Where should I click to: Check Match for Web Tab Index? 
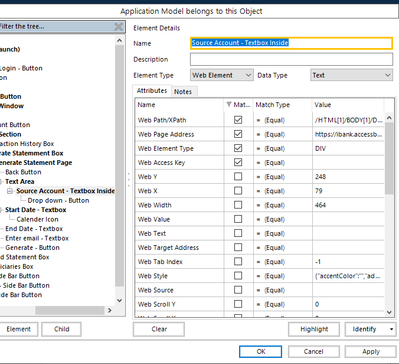point(238,261)
